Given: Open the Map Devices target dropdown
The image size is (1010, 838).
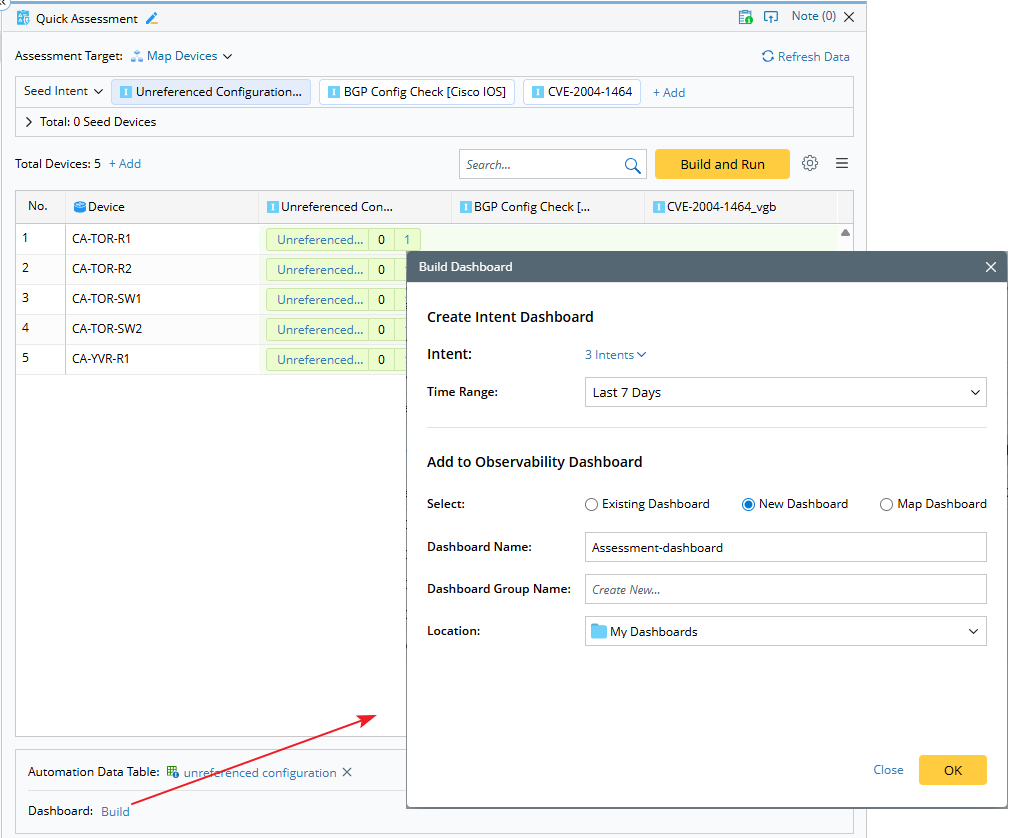Looking at the screenshot, I should tap(182, 56).
